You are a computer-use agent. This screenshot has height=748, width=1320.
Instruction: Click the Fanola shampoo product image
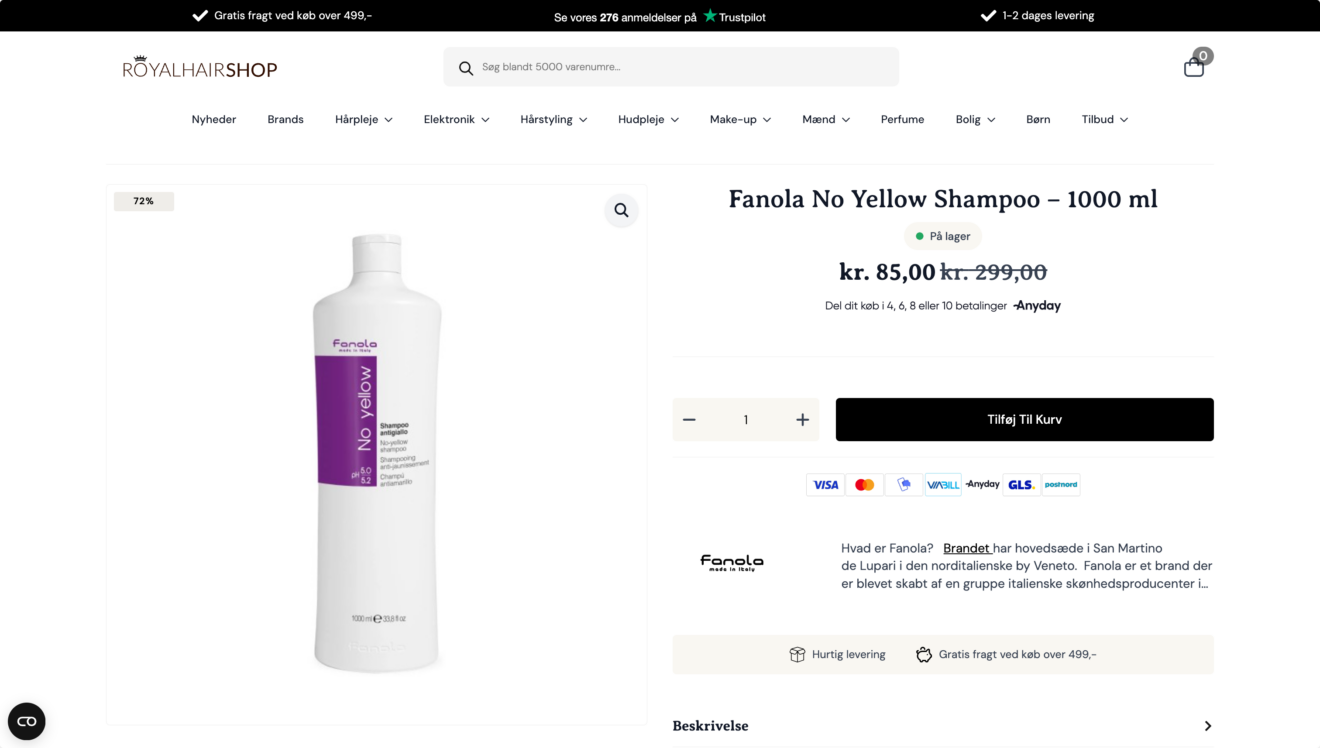point(377,453)
